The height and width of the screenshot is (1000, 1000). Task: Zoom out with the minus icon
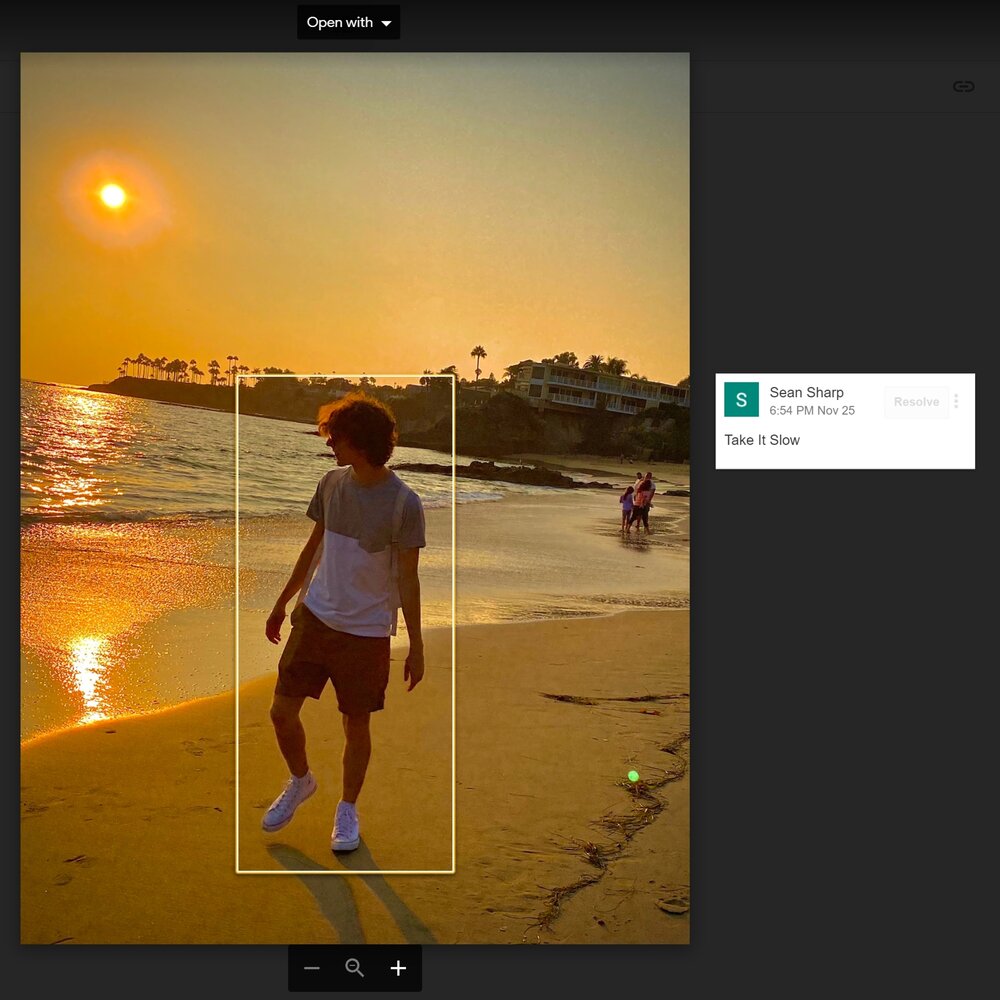(312, 968)
